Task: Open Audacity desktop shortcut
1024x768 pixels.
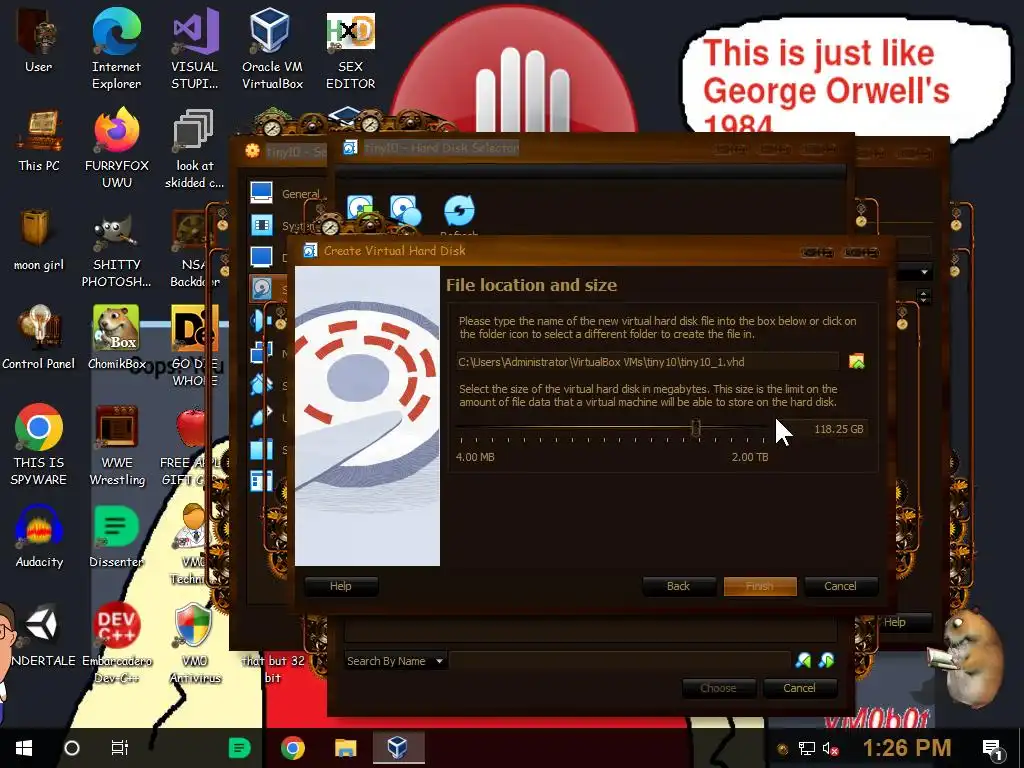Action: pyautogui.click(x=39, y=536)
